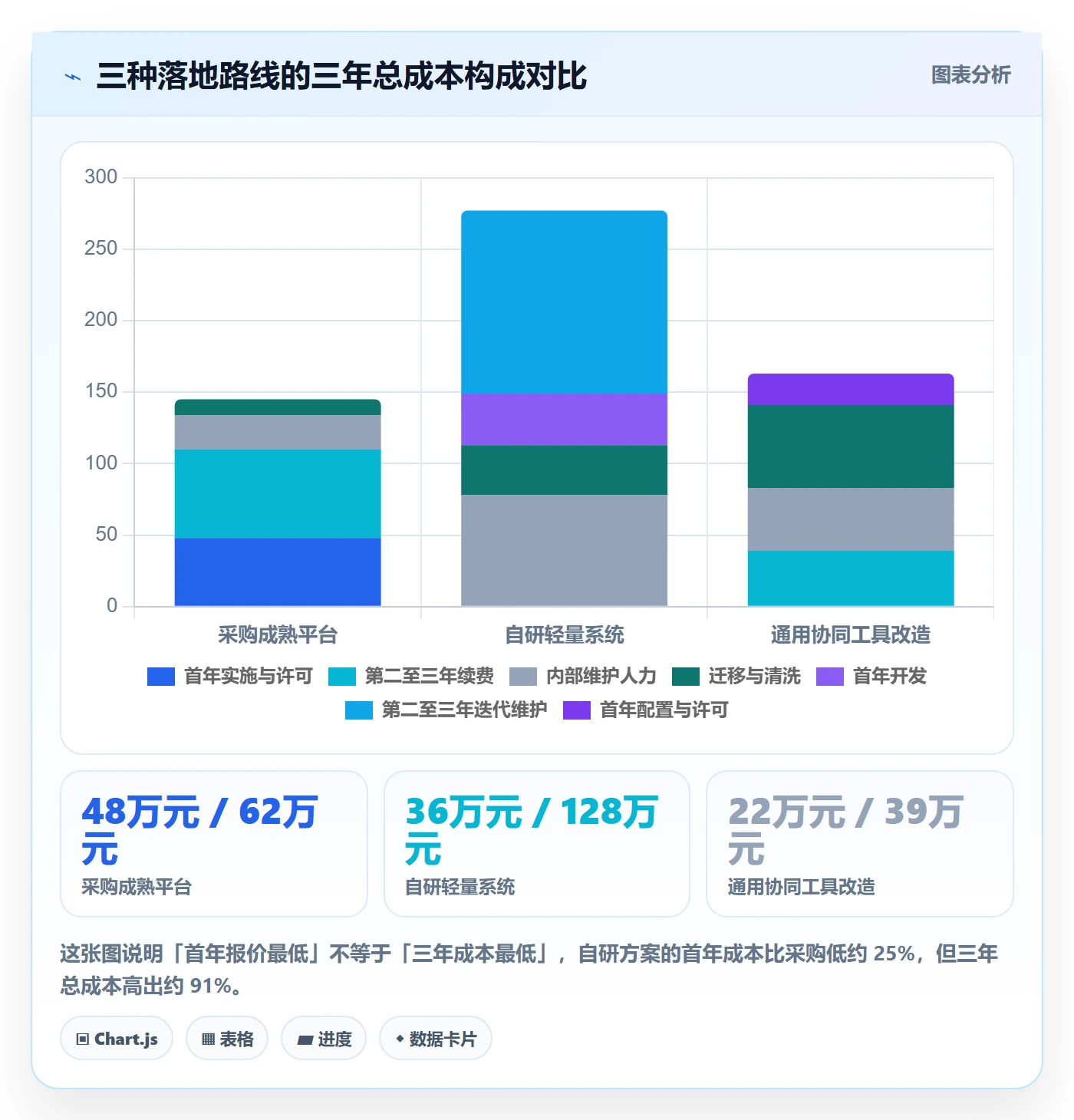Viewport: 1074px width, 1120px height.
Task: Click the gray segment in 通用协同工具改造 bar
Action: pyautogui.click(x=851, y=519)
